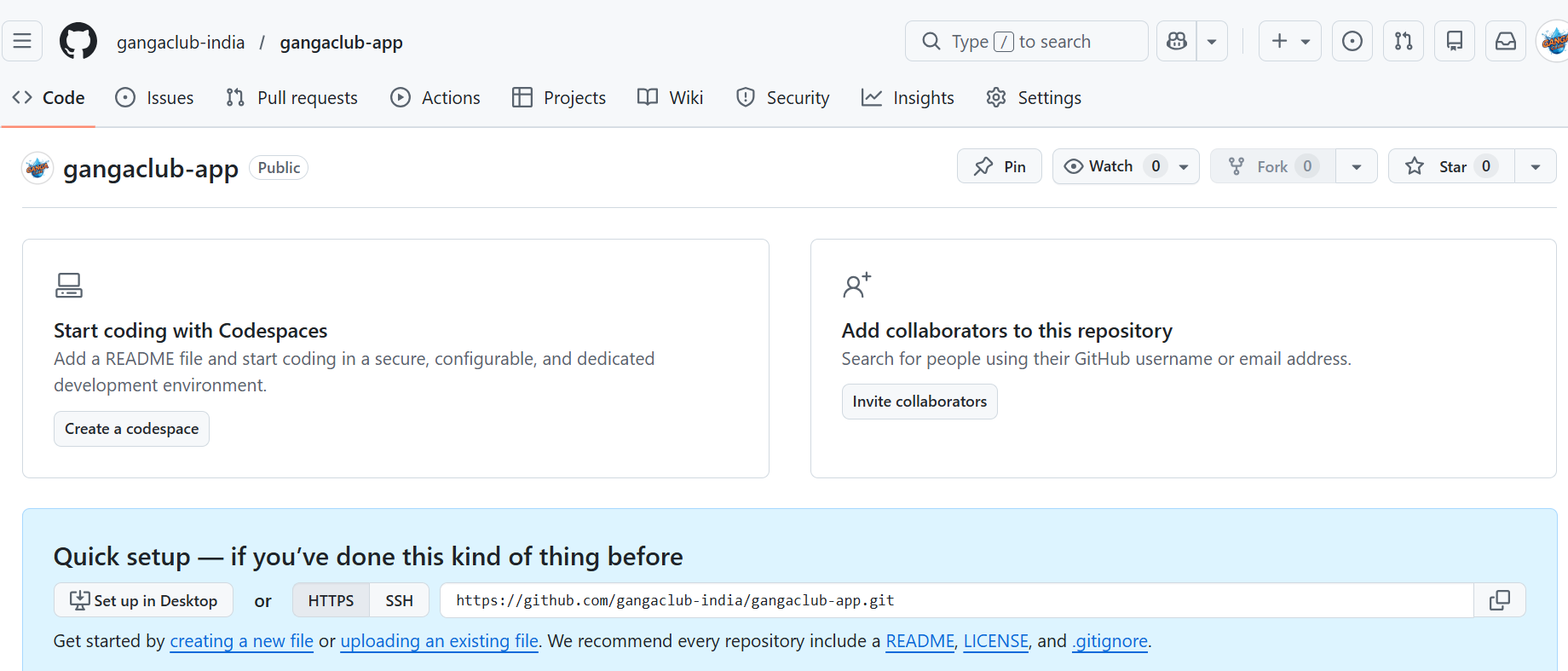Open the Settings tab
The height and width of the screenshot is (671, 1568).
[x=1034, y=98]
